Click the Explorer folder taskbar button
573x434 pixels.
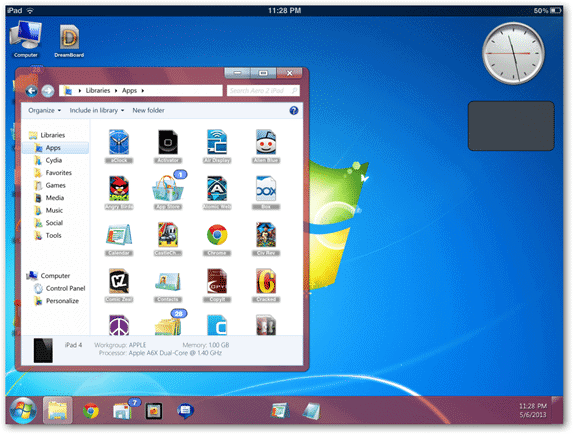click(57, 411)
